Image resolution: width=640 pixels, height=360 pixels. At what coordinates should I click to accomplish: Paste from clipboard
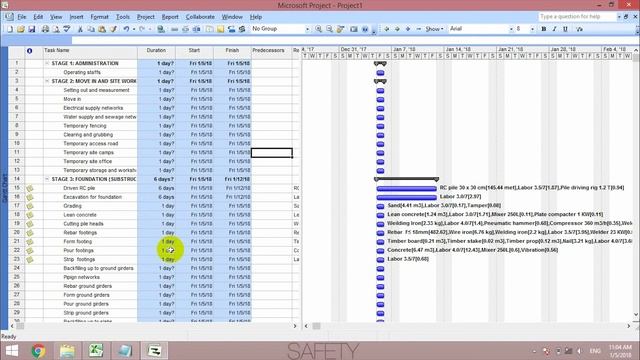102,29
